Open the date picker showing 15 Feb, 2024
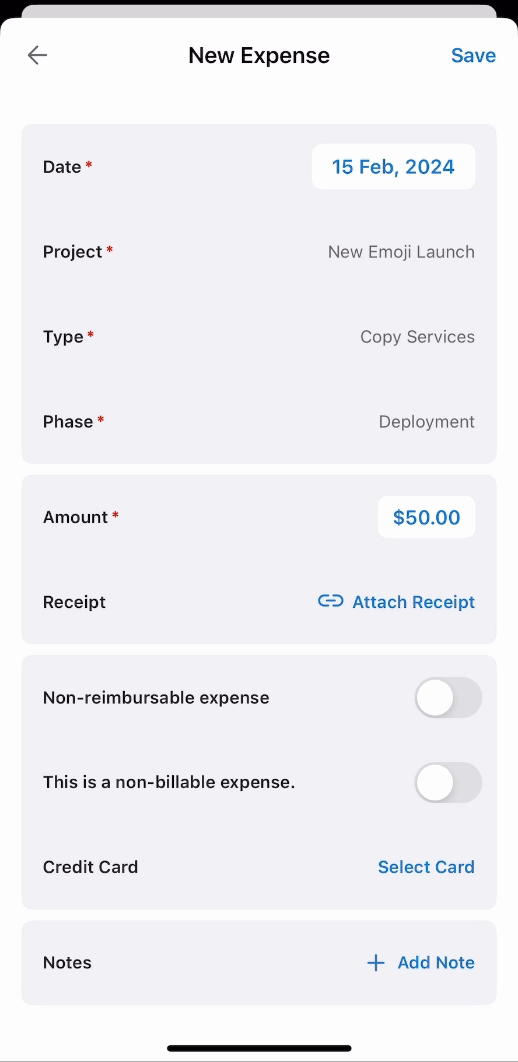518x1062 pixels. point(393,167)
